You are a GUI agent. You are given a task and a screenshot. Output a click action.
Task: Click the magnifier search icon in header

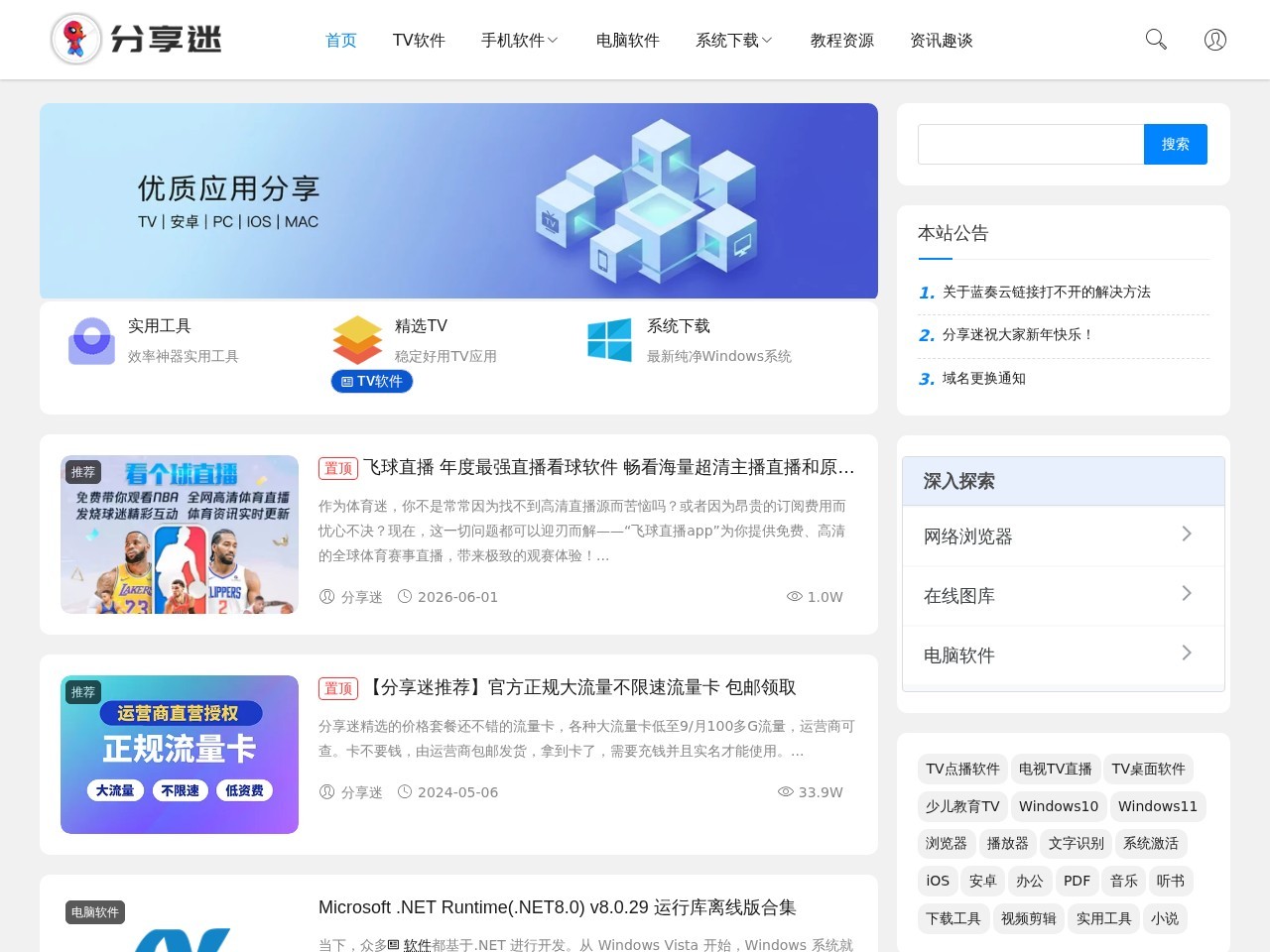pyautogui.click(x=1156, y=40)
